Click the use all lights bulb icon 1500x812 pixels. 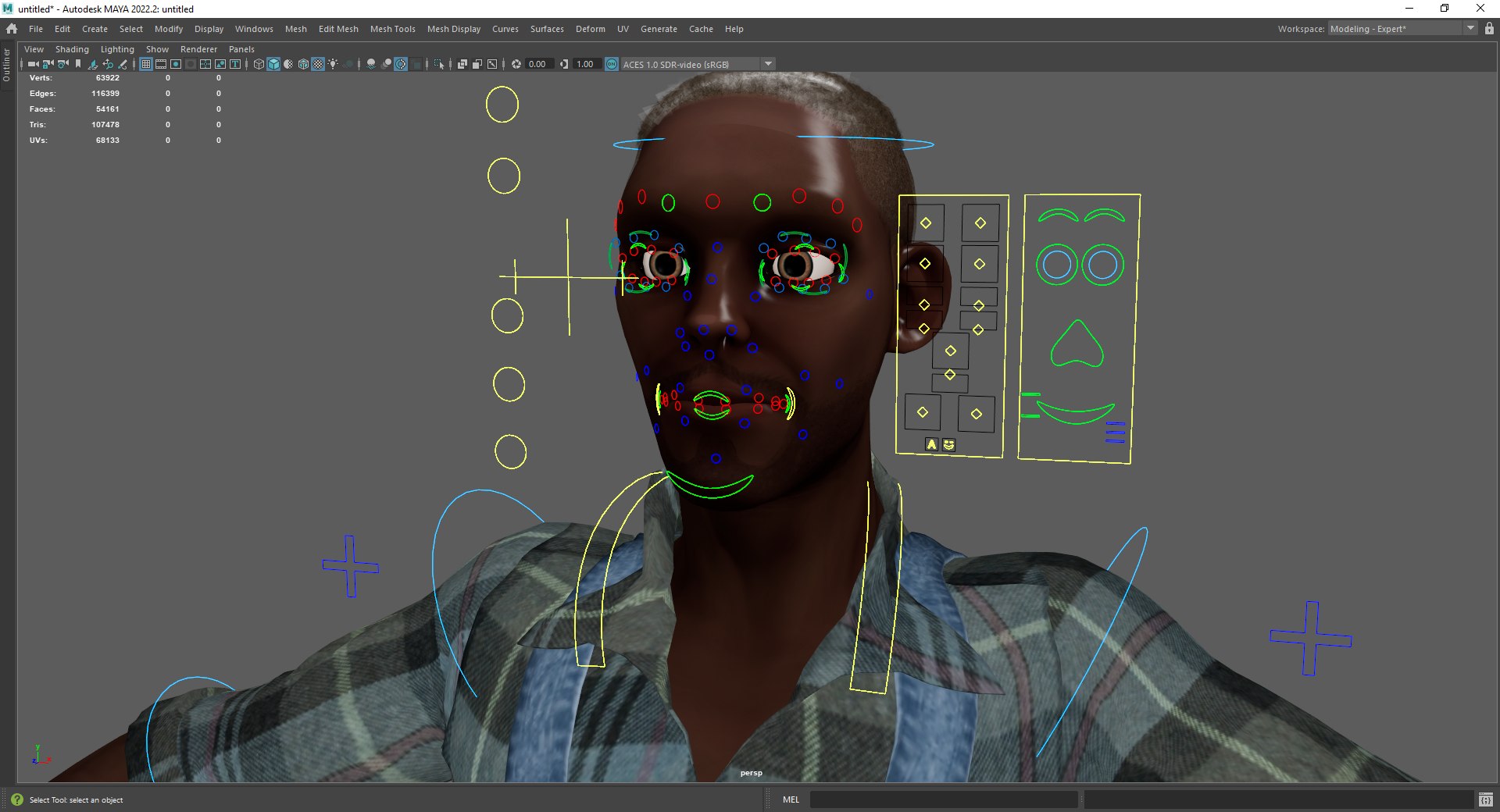tap(334, 64)
